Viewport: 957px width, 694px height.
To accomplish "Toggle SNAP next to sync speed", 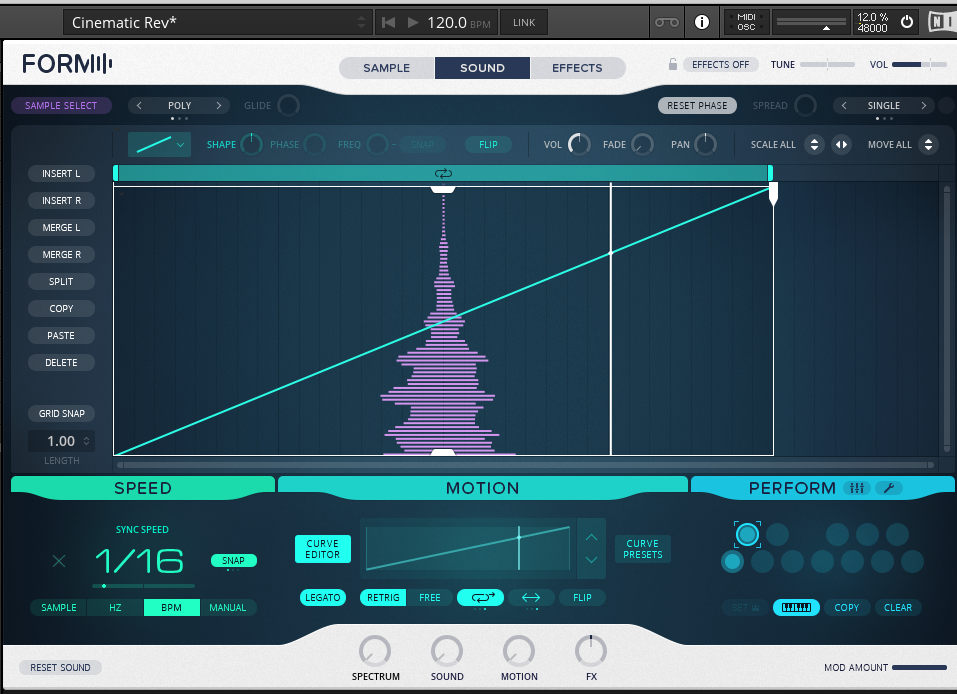I will [x=233, y=560].
